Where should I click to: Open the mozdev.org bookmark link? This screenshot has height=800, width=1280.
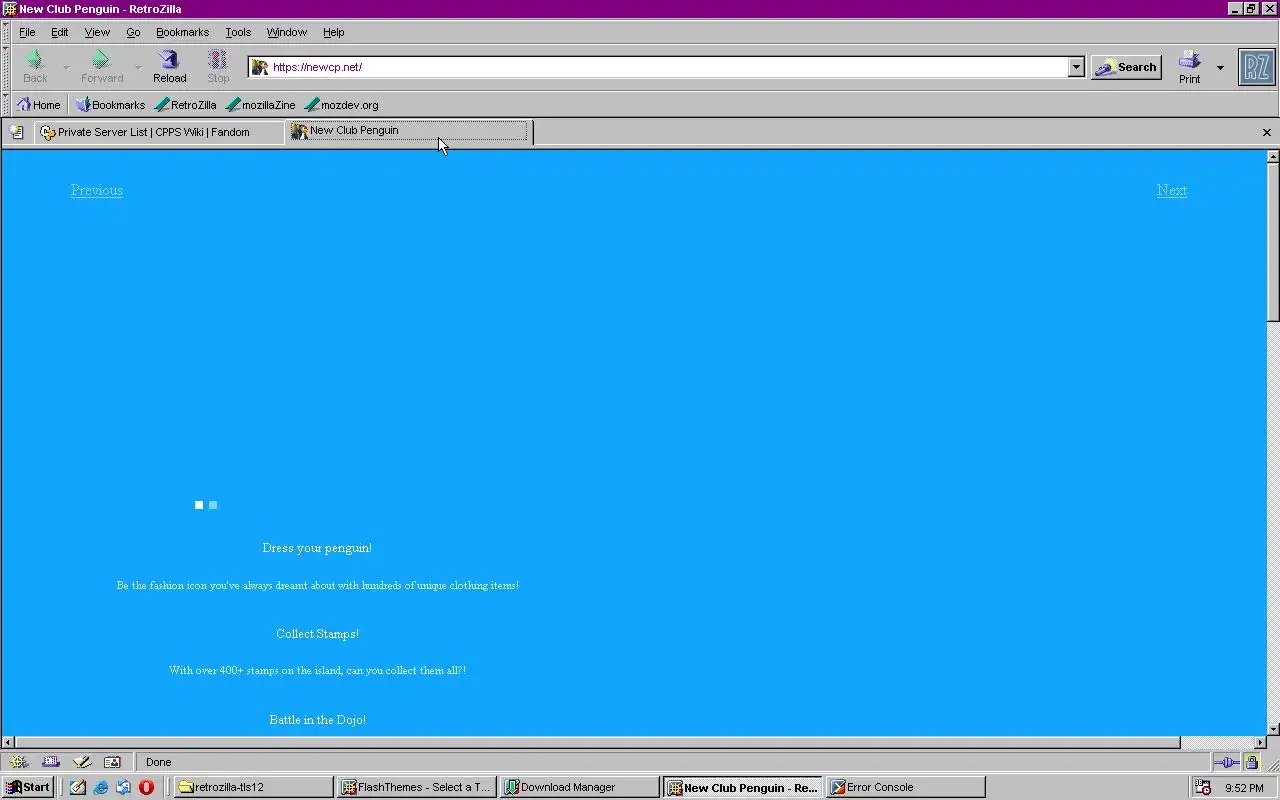coord(341,105)
